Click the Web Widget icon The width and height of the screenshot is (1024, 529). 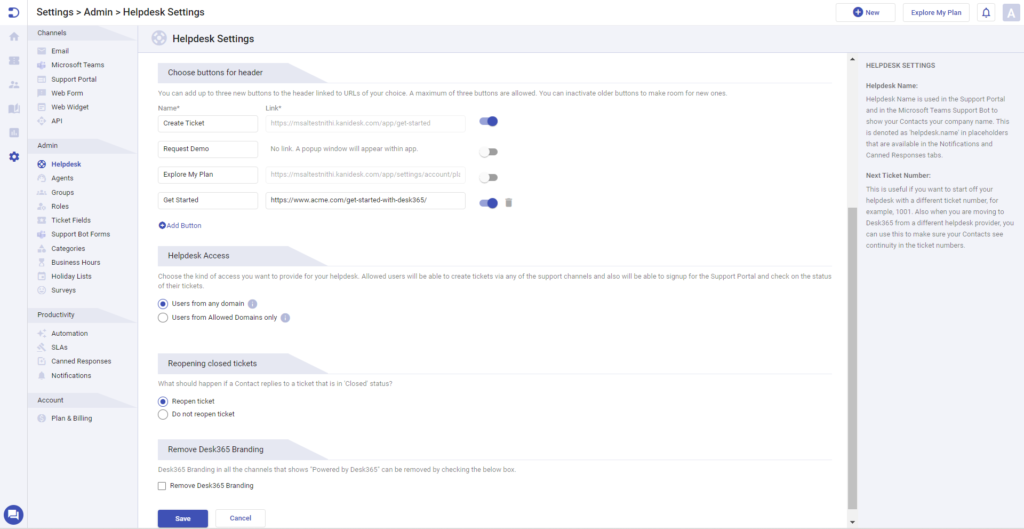(42, 107)
